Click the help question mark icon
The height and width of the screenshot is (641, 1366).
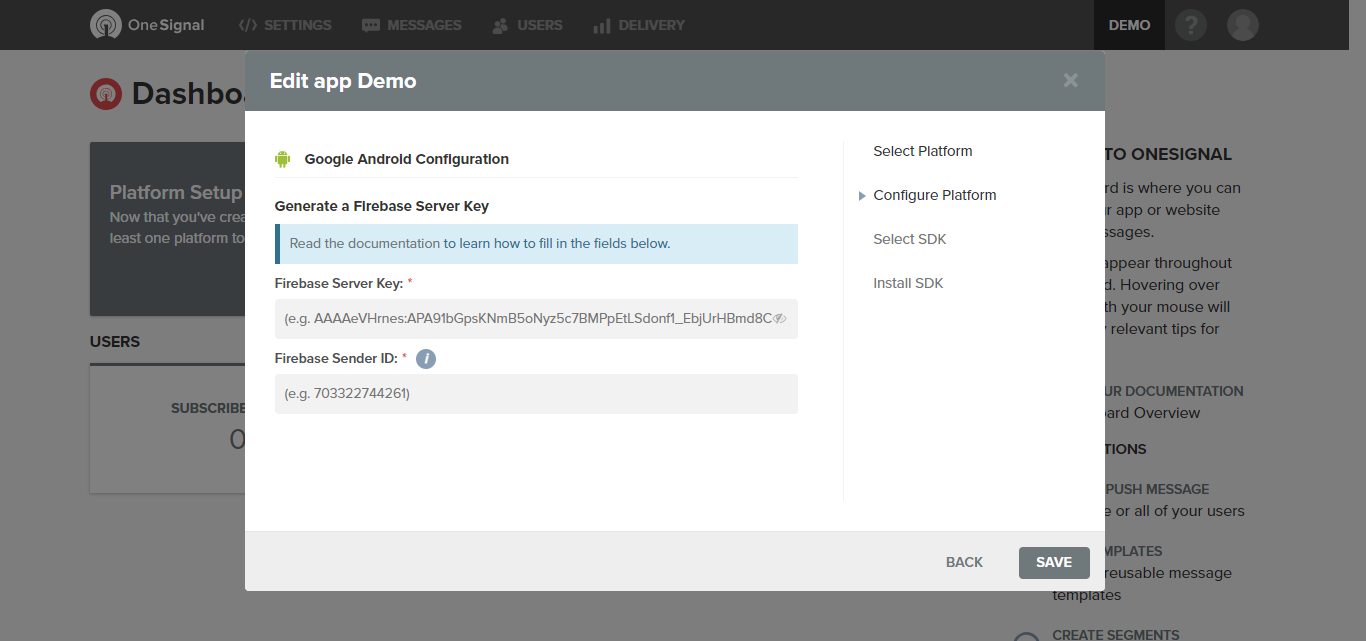pos(1191,25)
